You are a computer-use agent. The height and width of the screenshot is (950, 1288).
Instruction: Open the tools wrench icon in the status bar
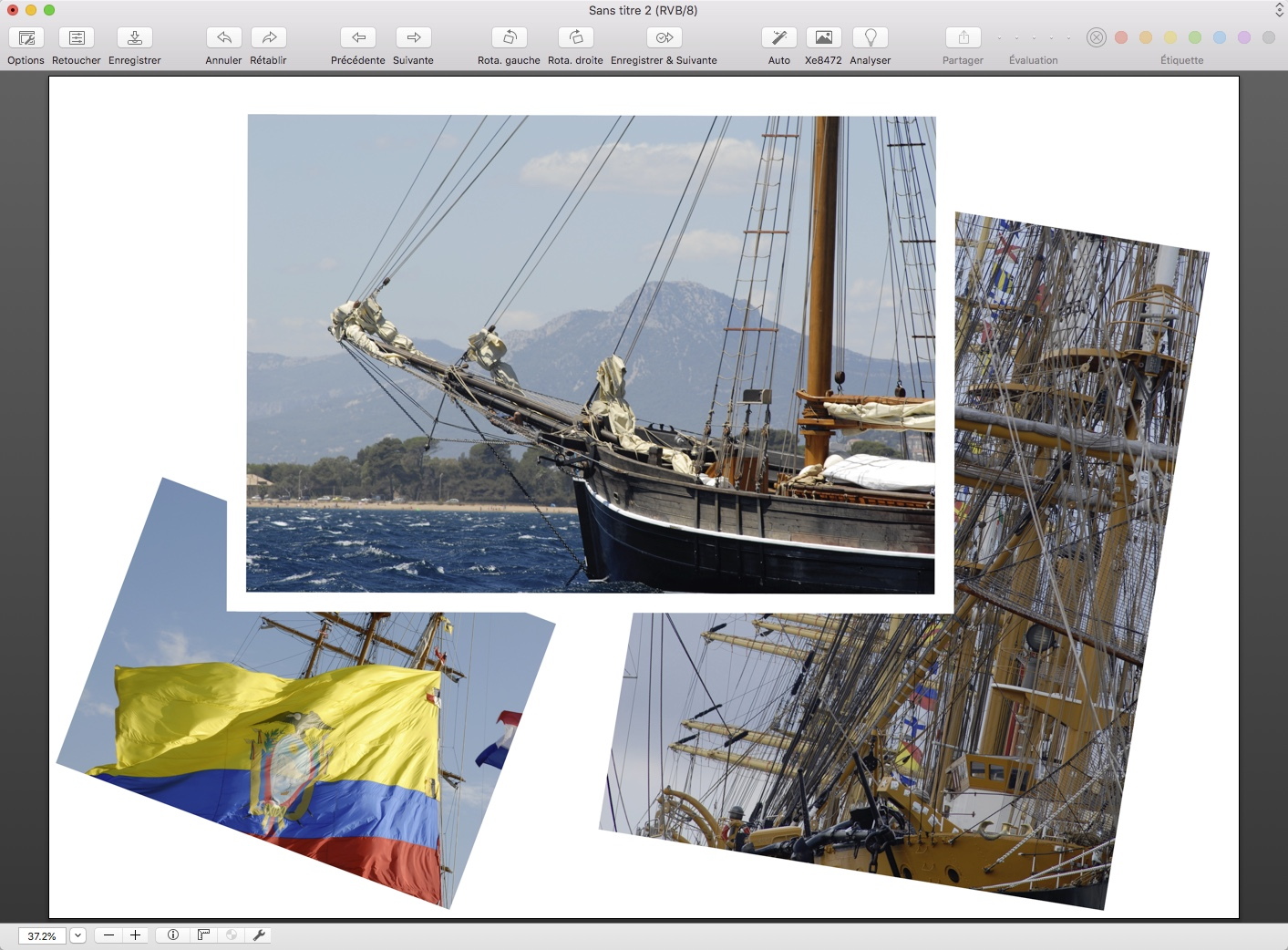[x=260, y=935]
